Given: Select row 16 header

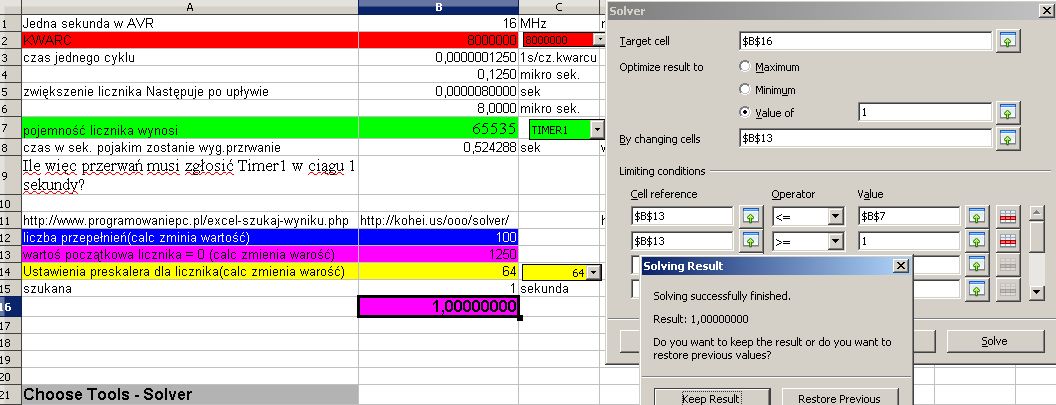Looking at the screenshot, I should (10, 307).
